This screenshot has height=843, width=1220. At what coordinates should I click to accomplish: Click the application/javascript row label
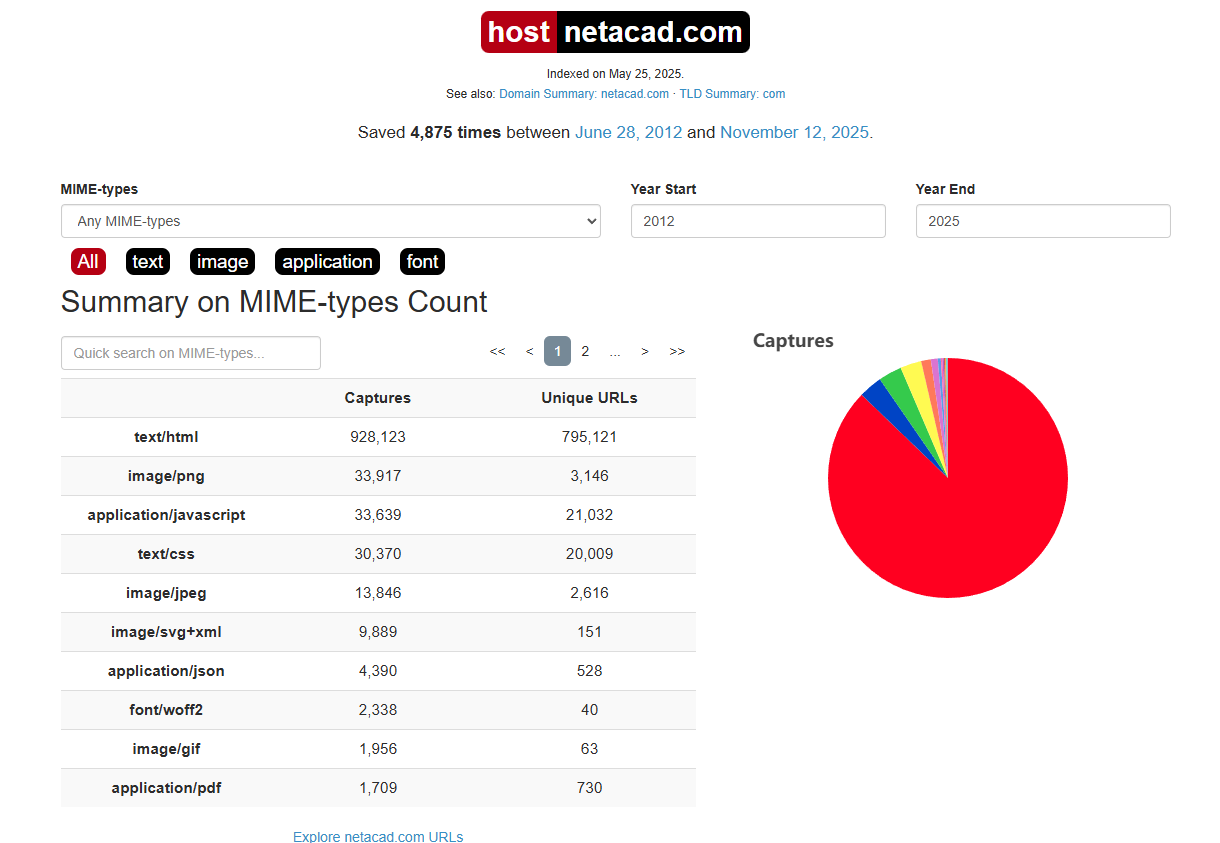tap(166, 515)
